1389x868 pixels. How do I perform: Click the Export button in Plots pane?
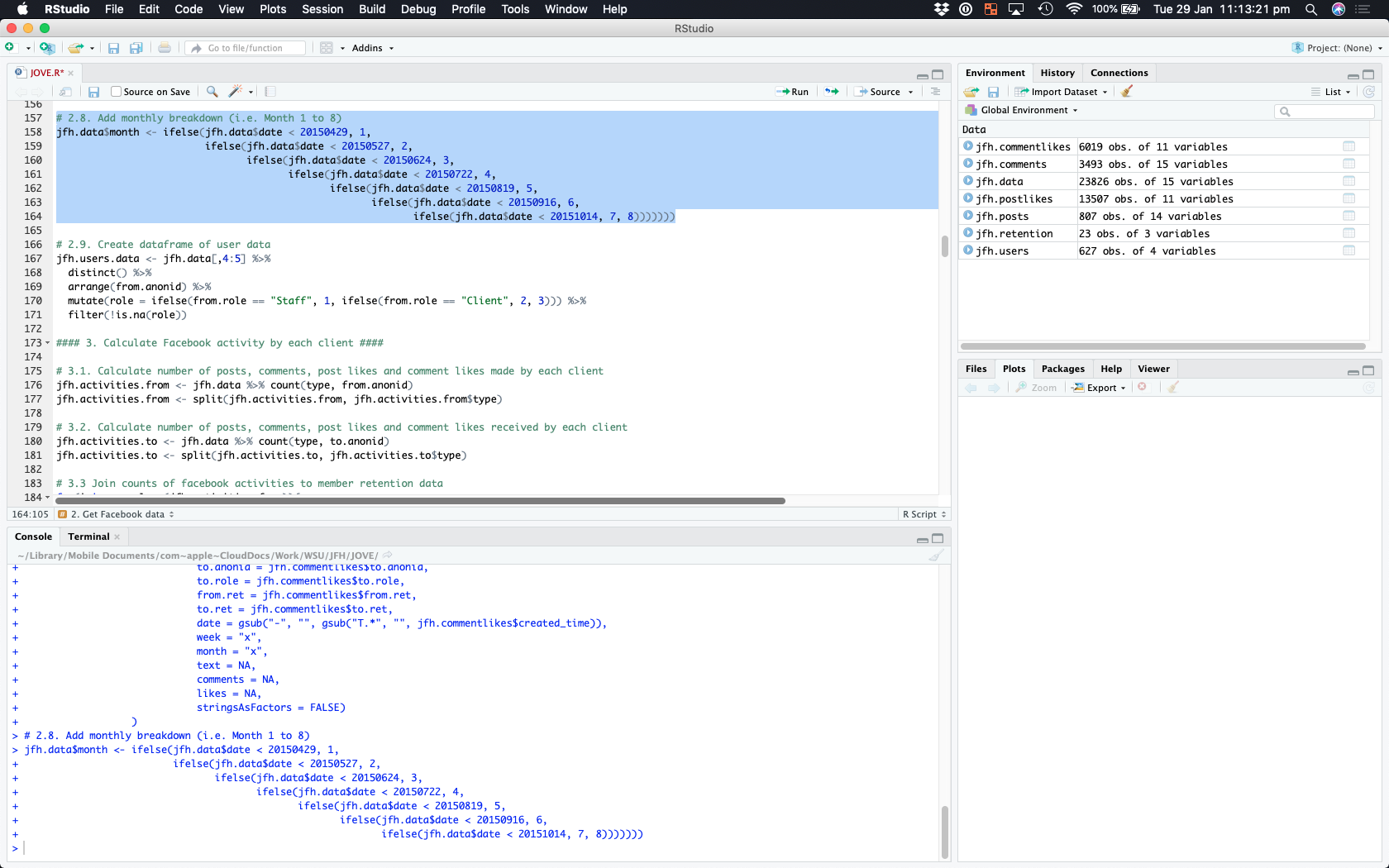(x=1100, y=388)
